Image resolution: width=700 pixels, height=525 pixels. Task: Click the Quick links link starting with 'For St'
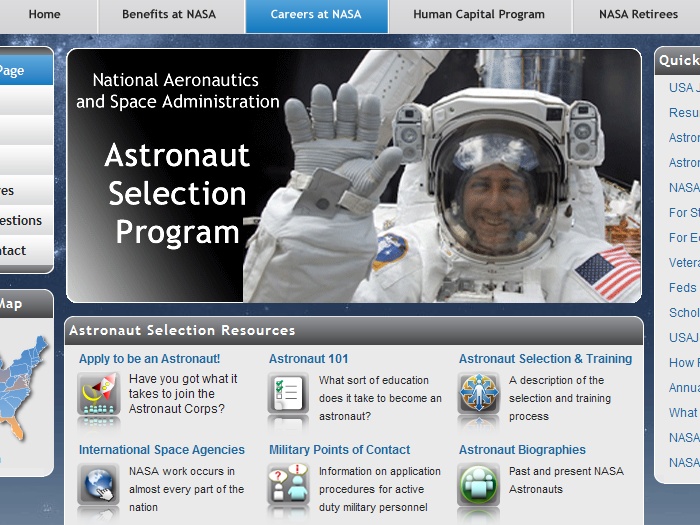[x=684, y=212]
